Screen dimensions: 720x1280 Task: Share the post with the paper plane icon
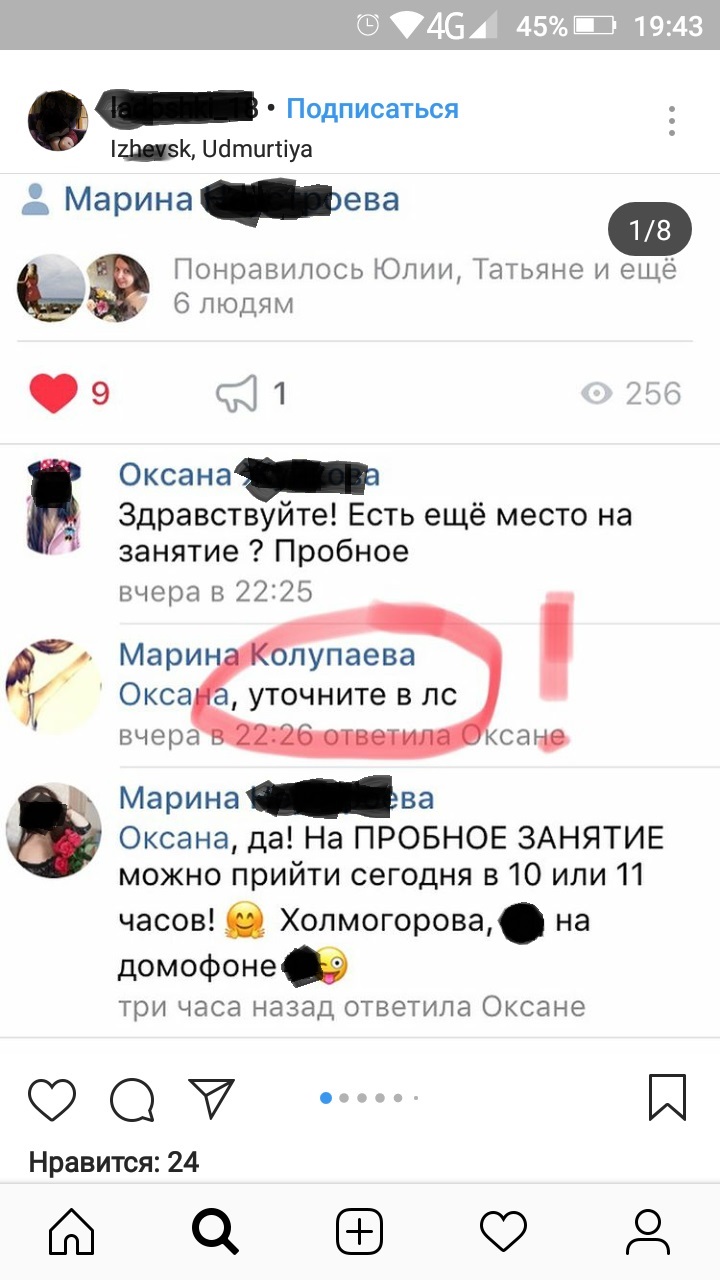[x=212, y=1098]
